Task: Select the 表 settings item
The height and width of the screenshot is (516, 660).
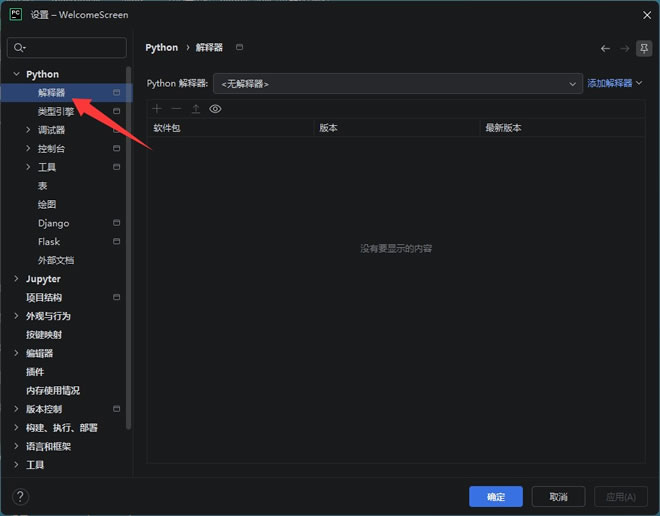Action: click(43, 186)
